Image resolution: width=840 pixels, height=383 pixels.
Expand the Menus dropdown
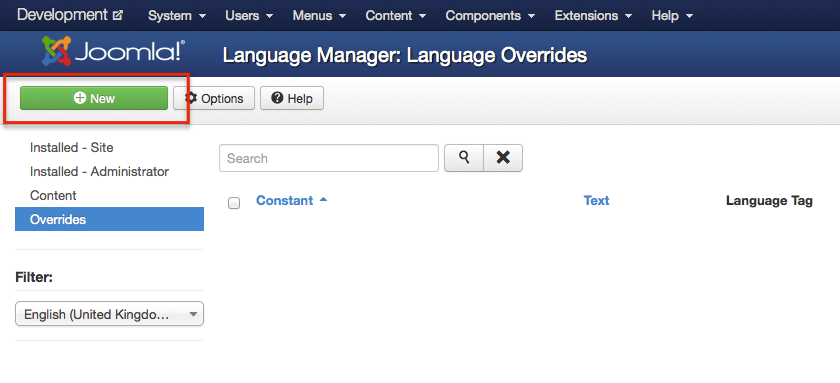(320, 16)
